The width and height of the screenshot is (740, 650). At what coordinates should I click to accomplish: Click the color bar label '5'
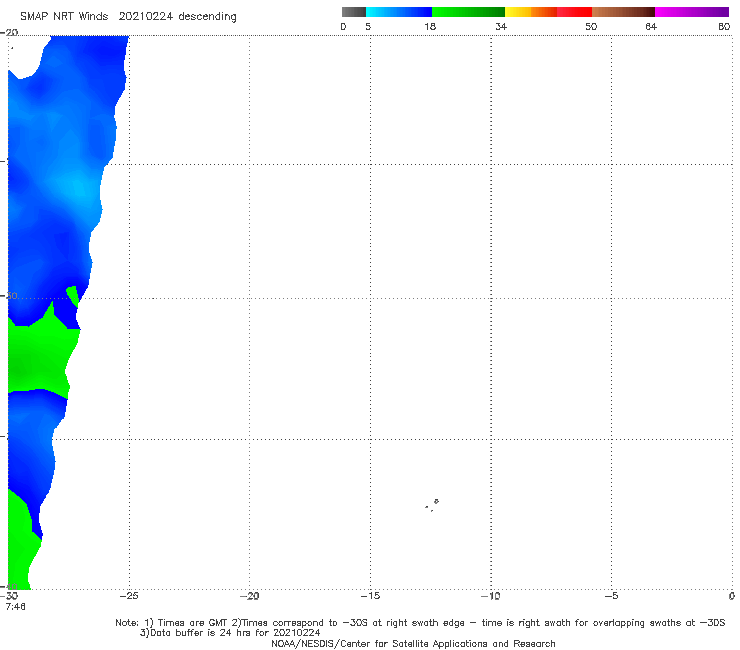pos(368,26)
